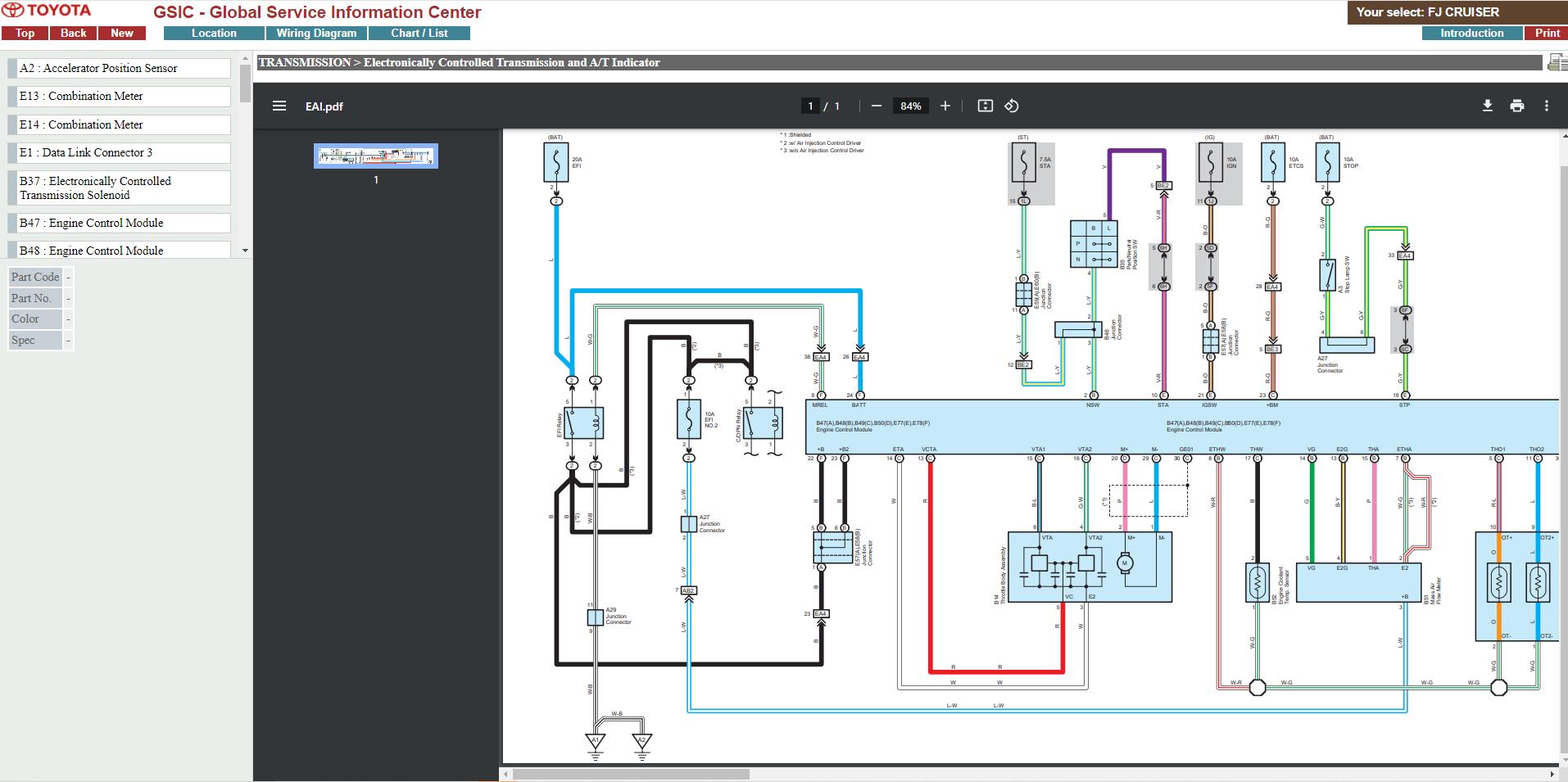Click the Park/Neutral Position SW symbol
The width and height of the screenshot is (1568, 782).
tap(1094, 243)
